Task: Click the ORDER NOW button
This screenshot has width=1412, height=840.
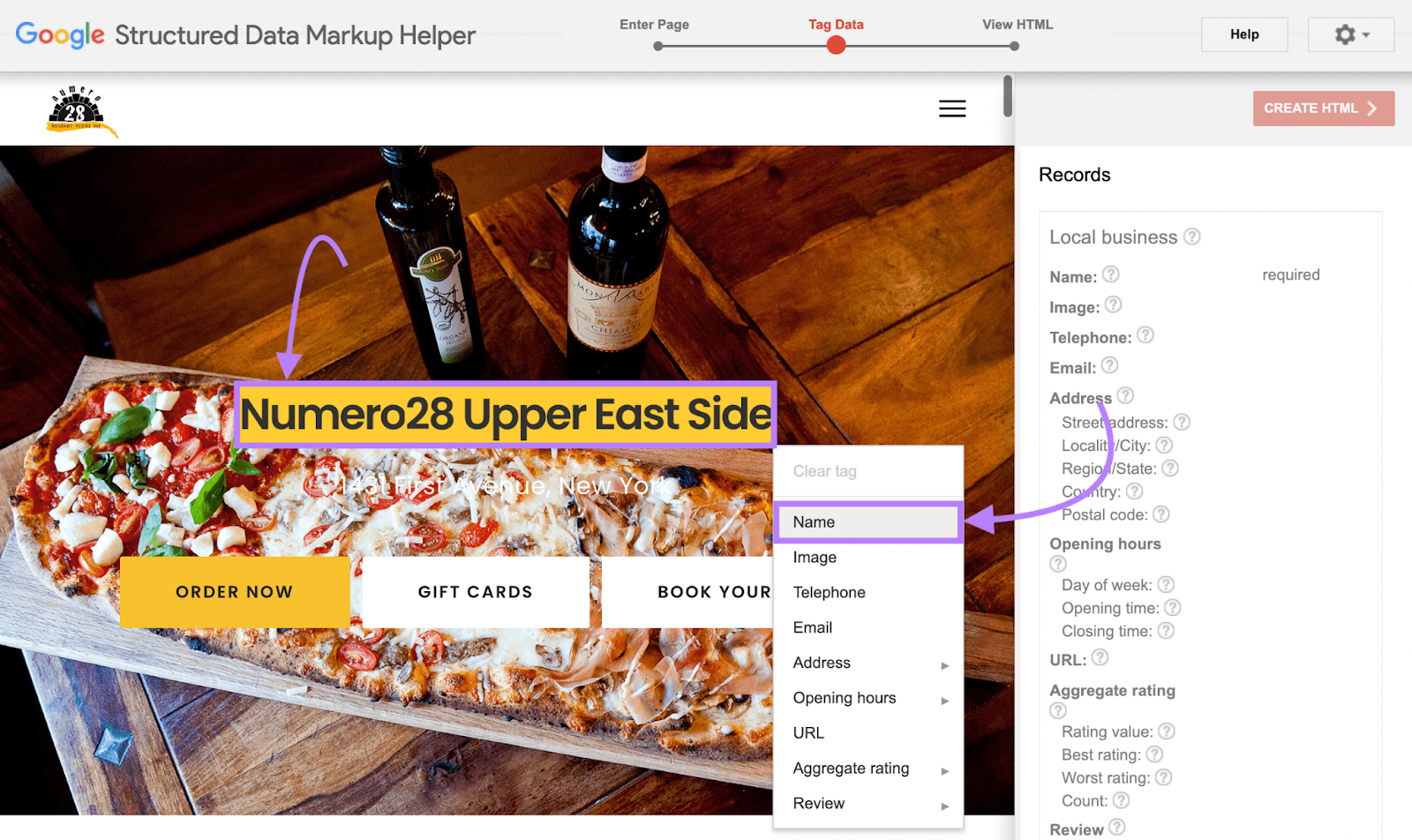Action: 235,592
